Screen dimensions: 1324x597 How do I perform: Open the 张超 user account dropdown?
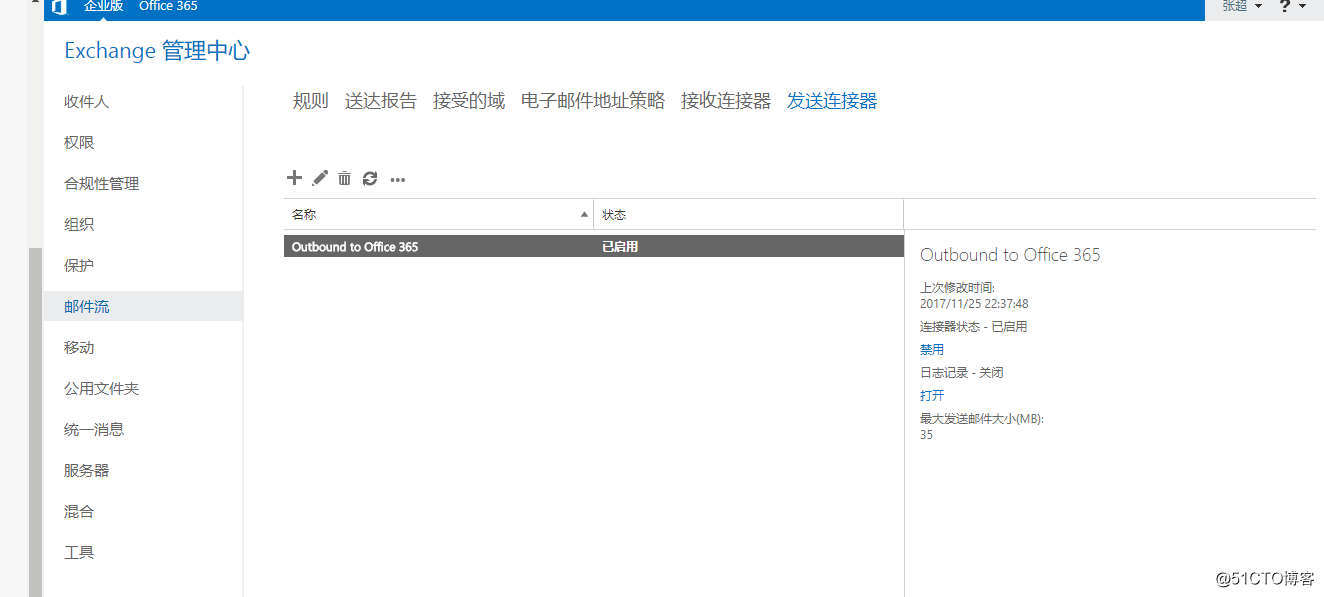1241,6
